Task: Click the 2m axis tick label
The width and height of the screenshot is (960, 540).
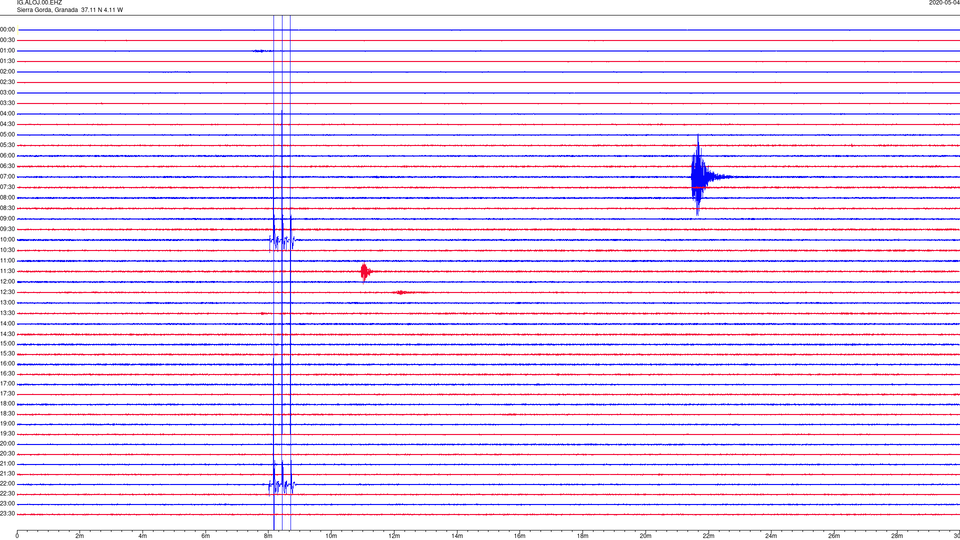Action: pyautogui.click(x=80, y=536)
